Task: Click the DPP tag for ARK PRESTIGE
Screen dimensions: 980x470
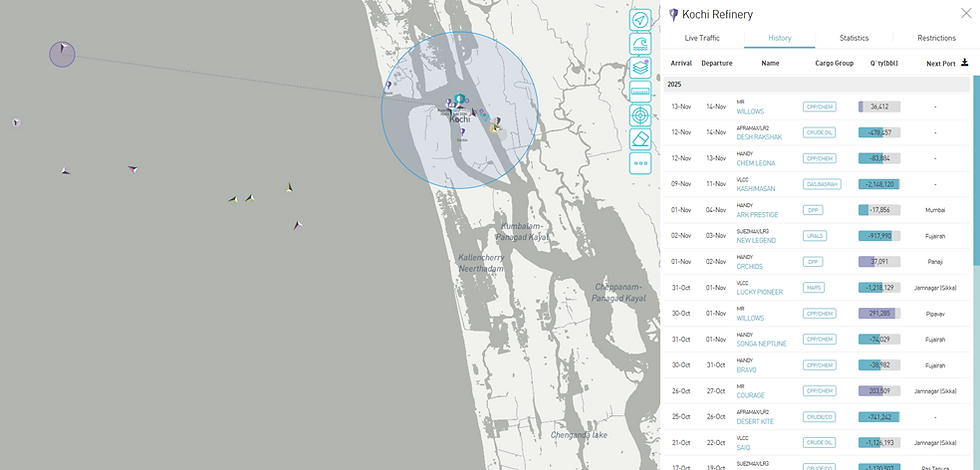Action: coord(812,210)
